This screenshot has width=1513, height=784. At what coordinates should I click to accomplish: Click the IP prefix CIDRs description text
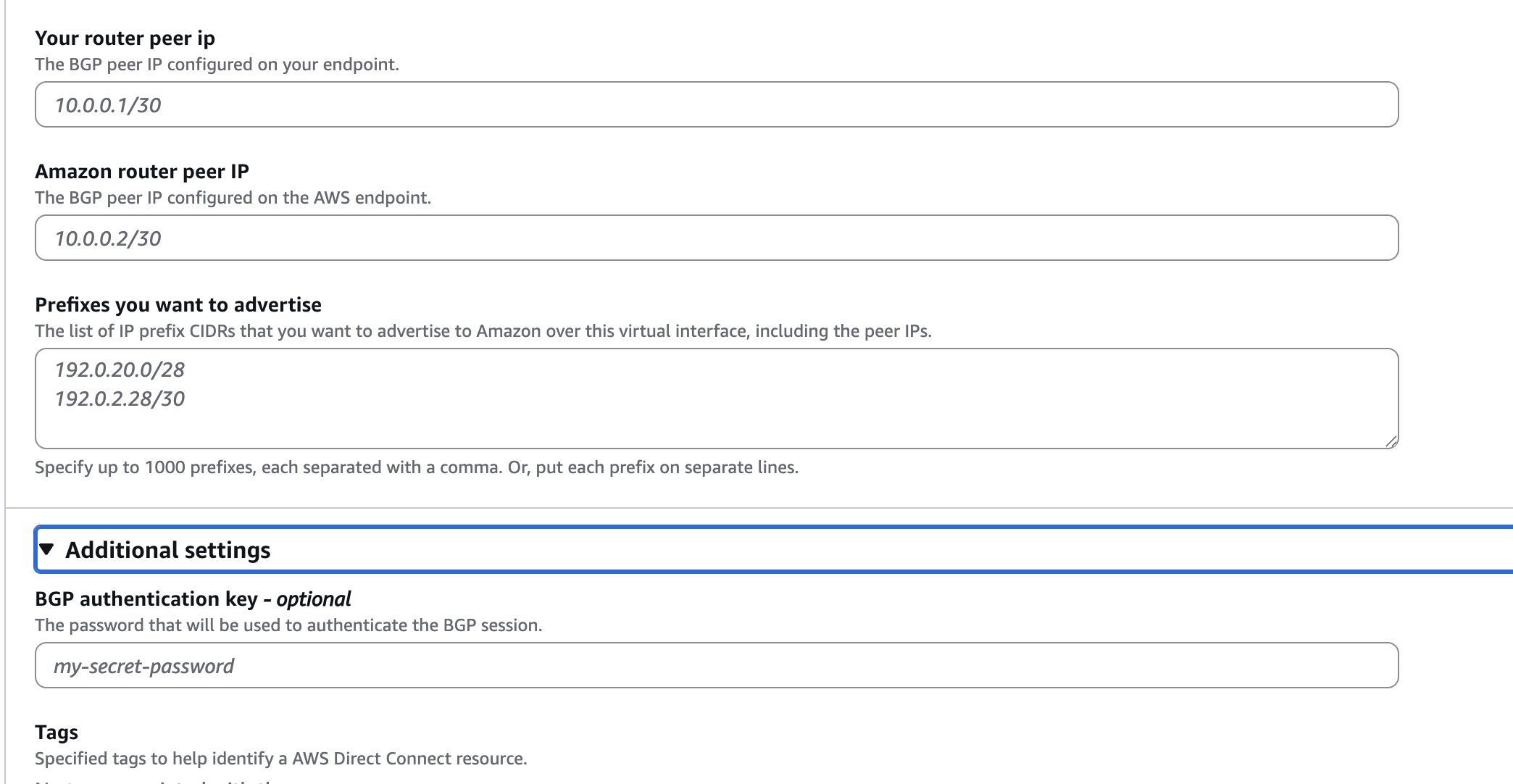(483, 331)
